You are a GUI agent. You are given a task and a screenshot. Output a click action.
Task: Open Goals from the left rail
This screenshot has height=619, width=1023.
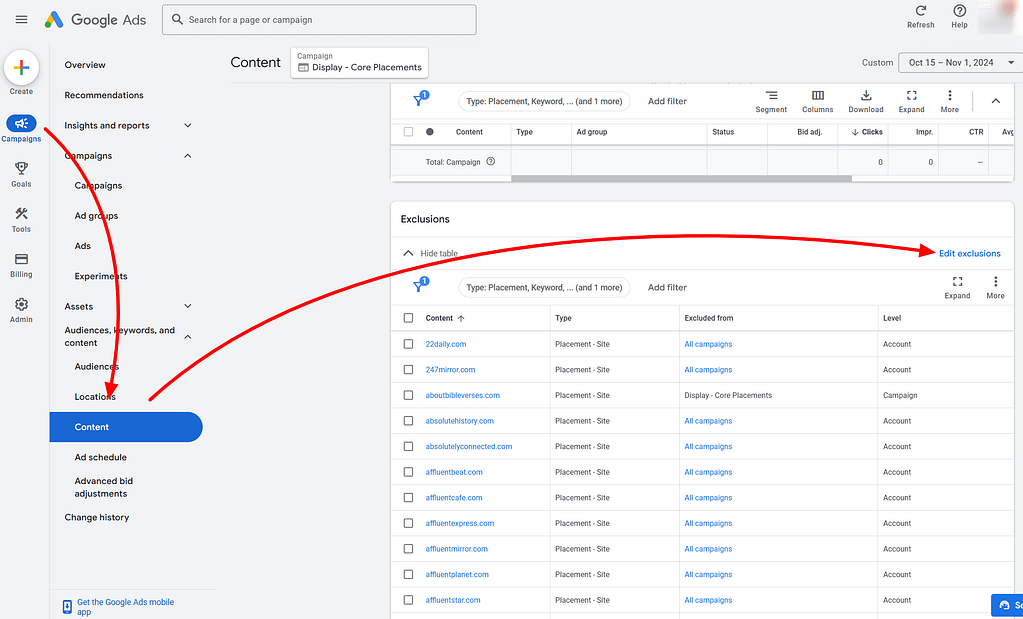[x=21, y=169]
